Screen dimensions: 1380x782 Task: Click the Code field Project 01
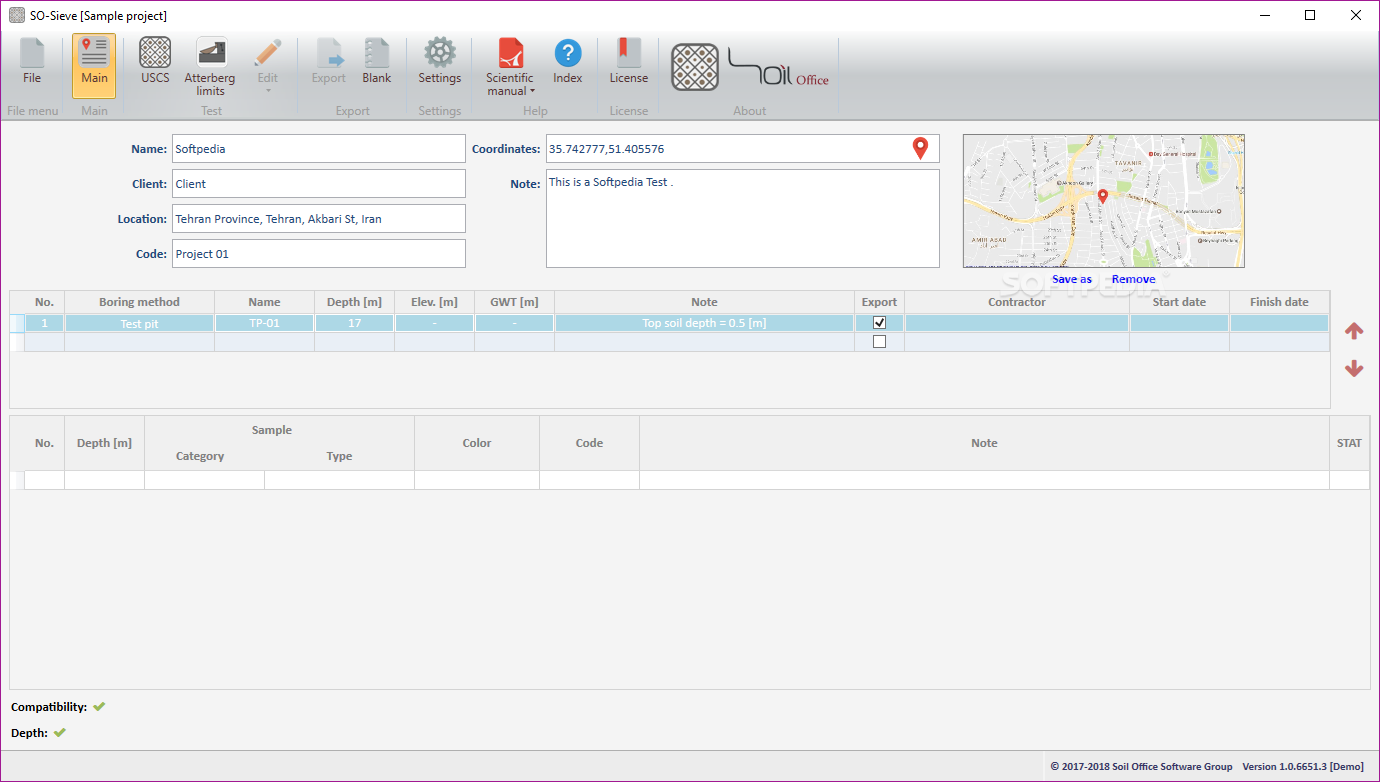[319, 254]
